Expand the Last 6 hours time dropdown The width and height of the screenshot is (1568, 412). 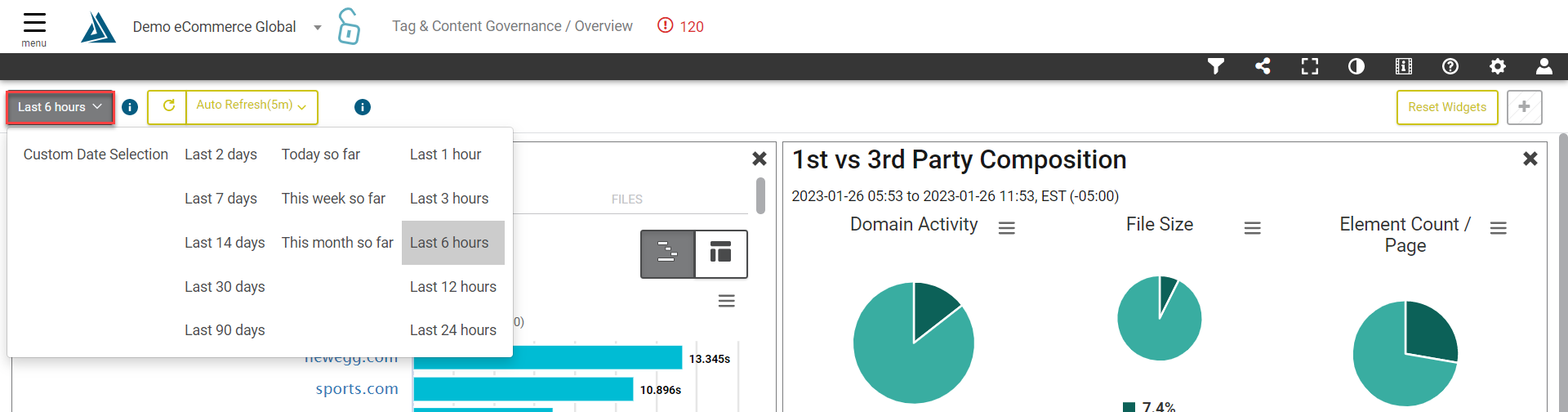pyautogui.click(x=60, y=107)
